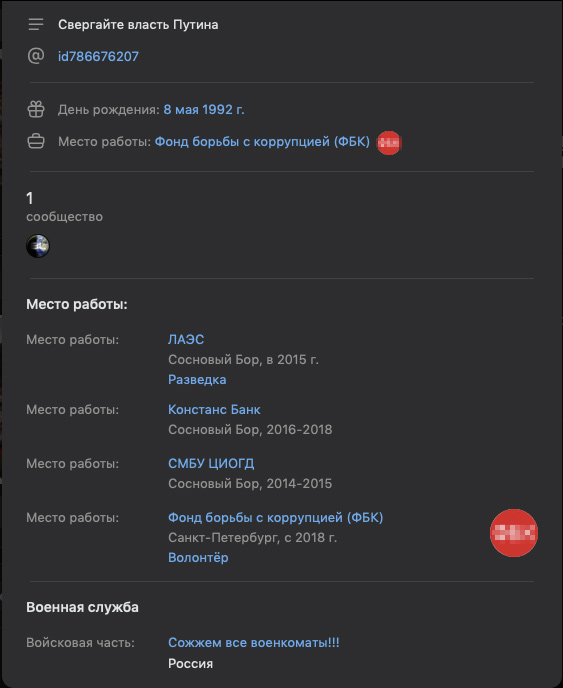Click the Россия country text
This screenshot has width=563, height=688.
pos(190,663)
